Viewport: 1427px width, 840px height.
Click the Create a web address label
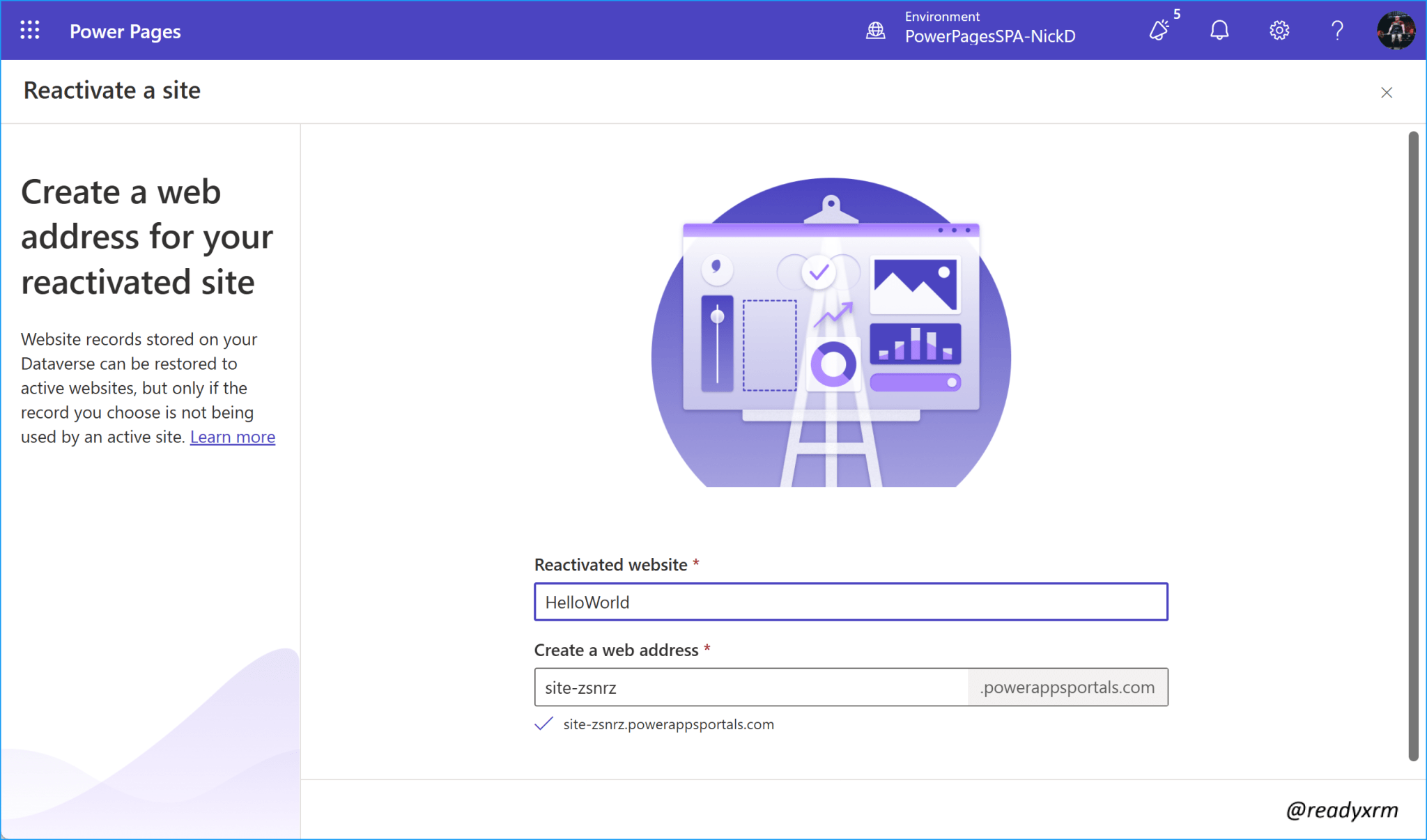[x=616, y=650]
